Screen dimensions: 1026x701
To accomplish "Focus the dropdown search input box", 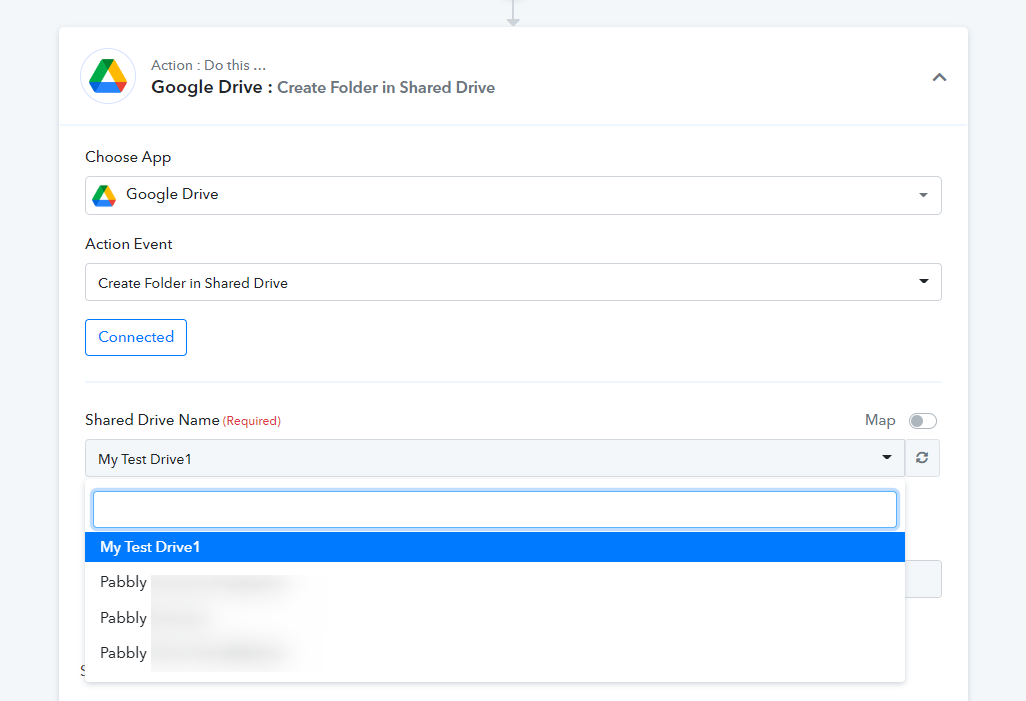I will click(495, 510).
